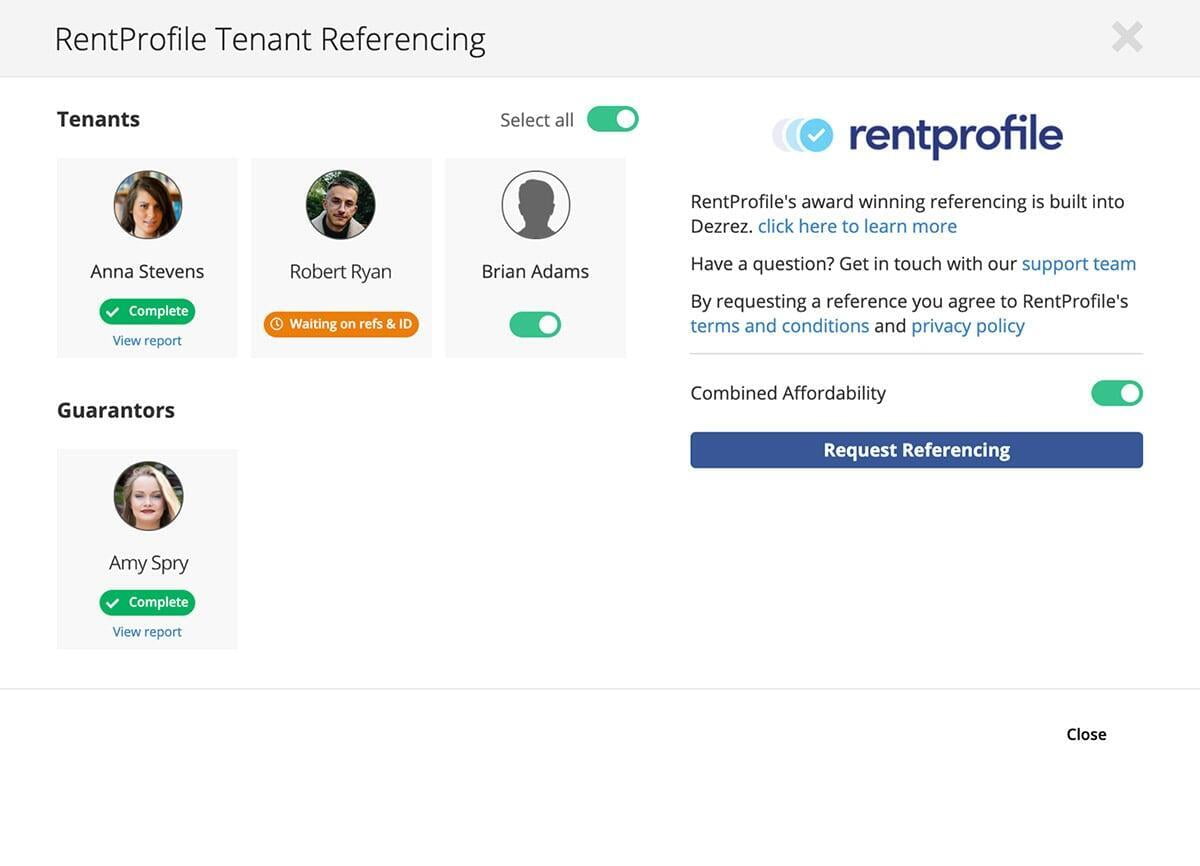Toggle Brian Adams selection switch
Image resolution: width=1200 pixels, height=866 pixels.
(x=535, y=324)
